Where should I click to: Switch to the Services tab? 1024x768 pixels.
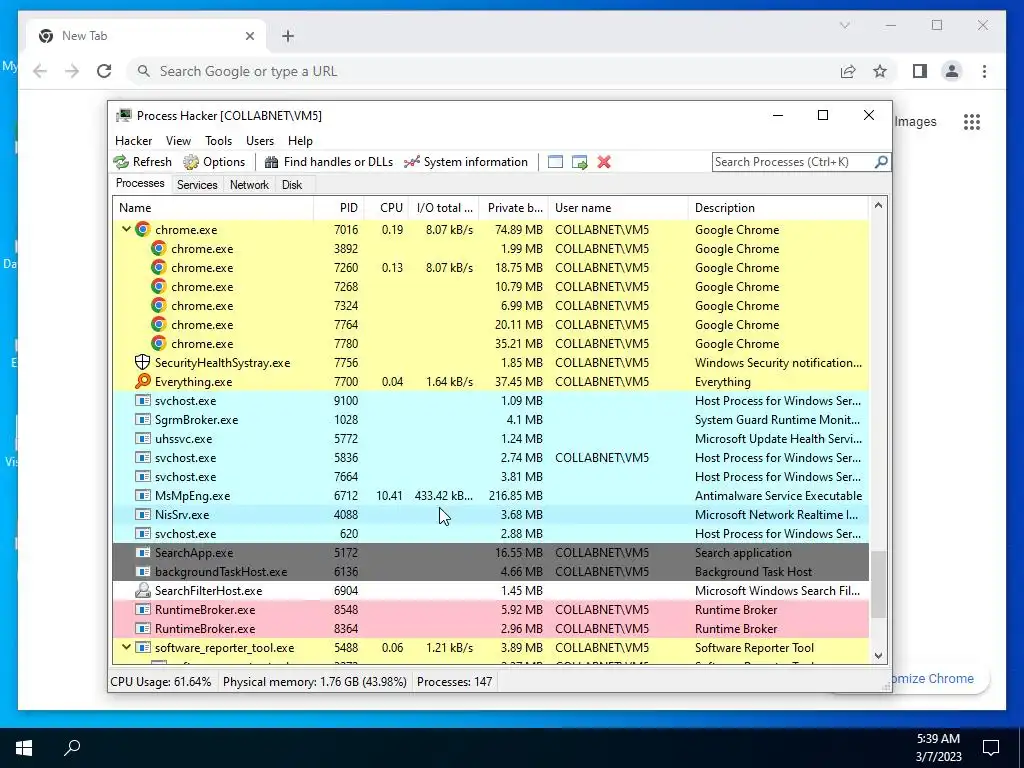coord(197,185)
